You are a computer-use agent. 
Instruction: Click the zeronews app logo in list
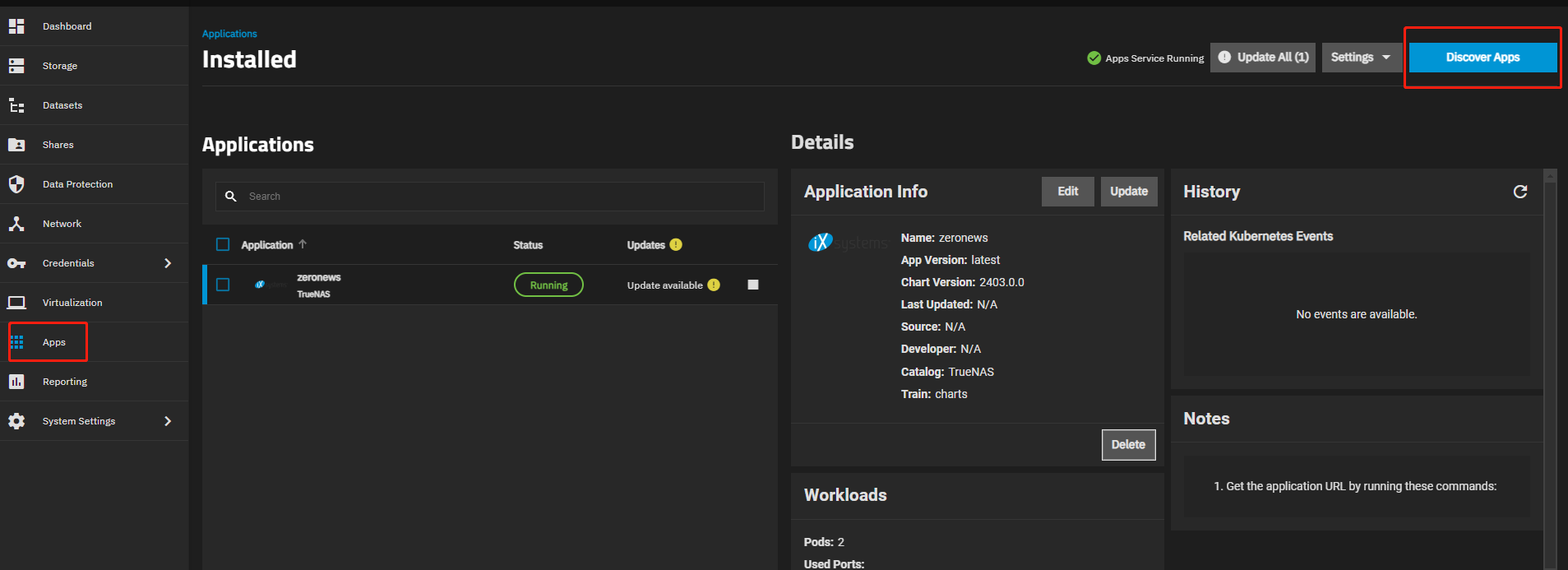271,285
